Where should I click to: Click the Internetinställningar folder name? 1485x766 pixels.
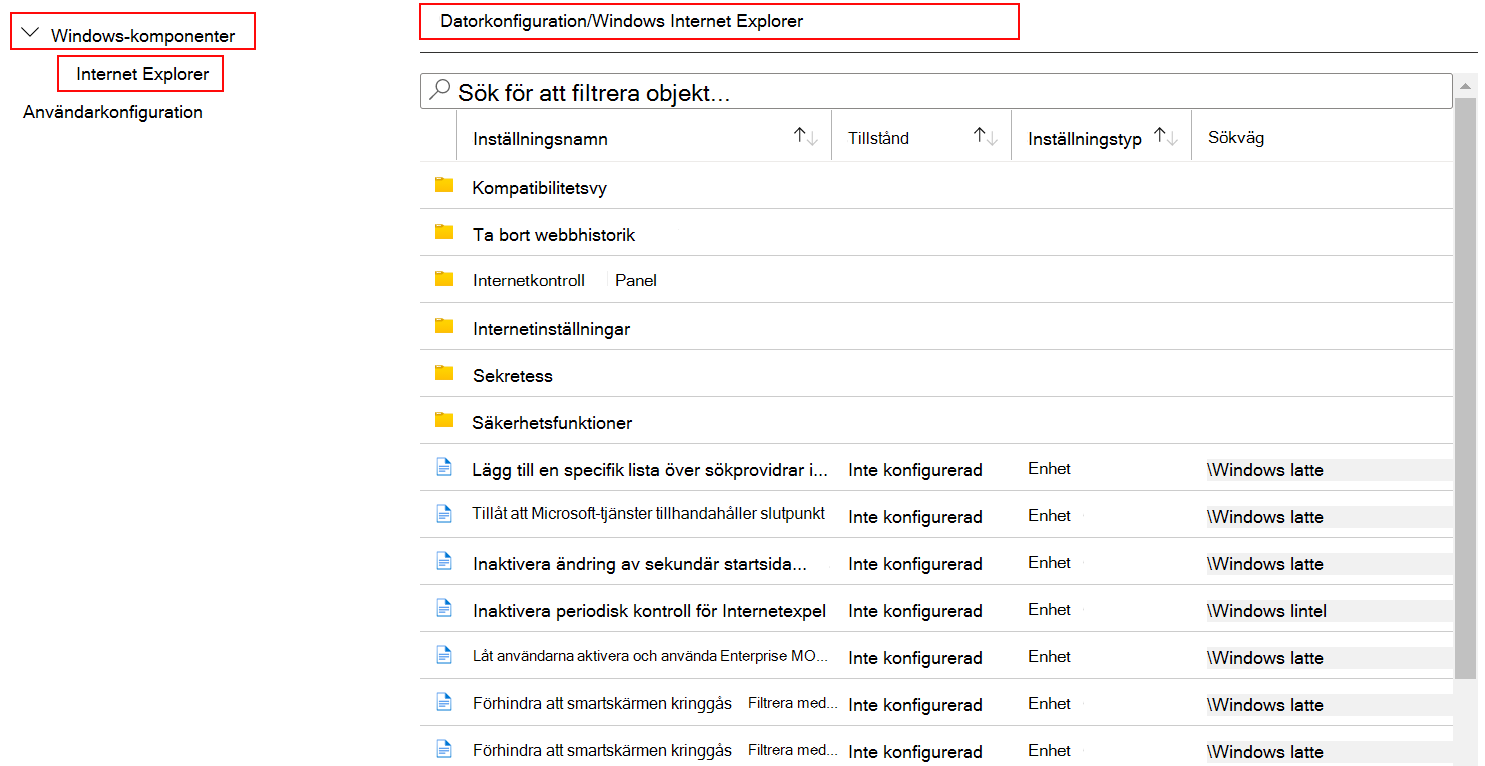(551, 329)
